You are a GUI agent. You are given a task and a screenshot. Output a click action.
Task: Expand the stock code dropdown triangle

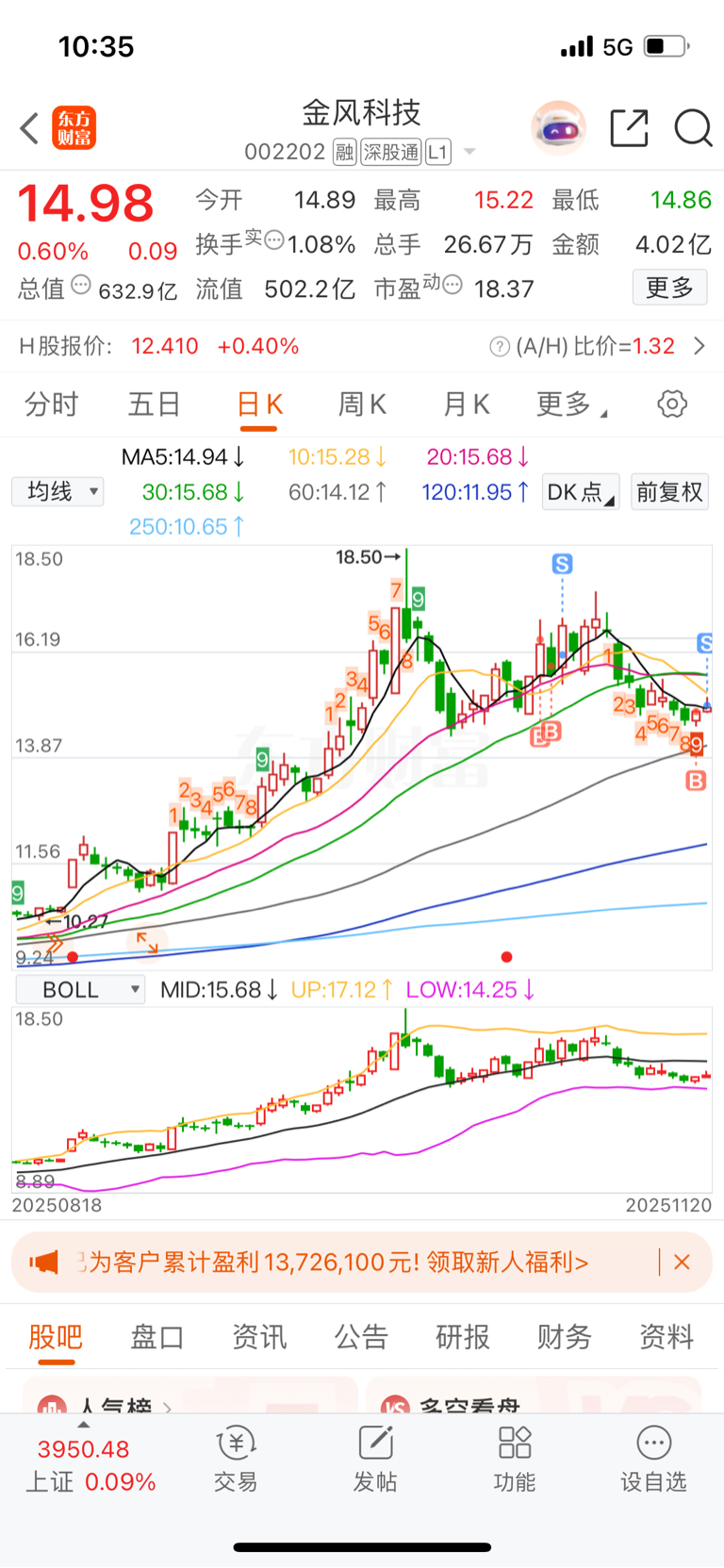click(469, 152)
